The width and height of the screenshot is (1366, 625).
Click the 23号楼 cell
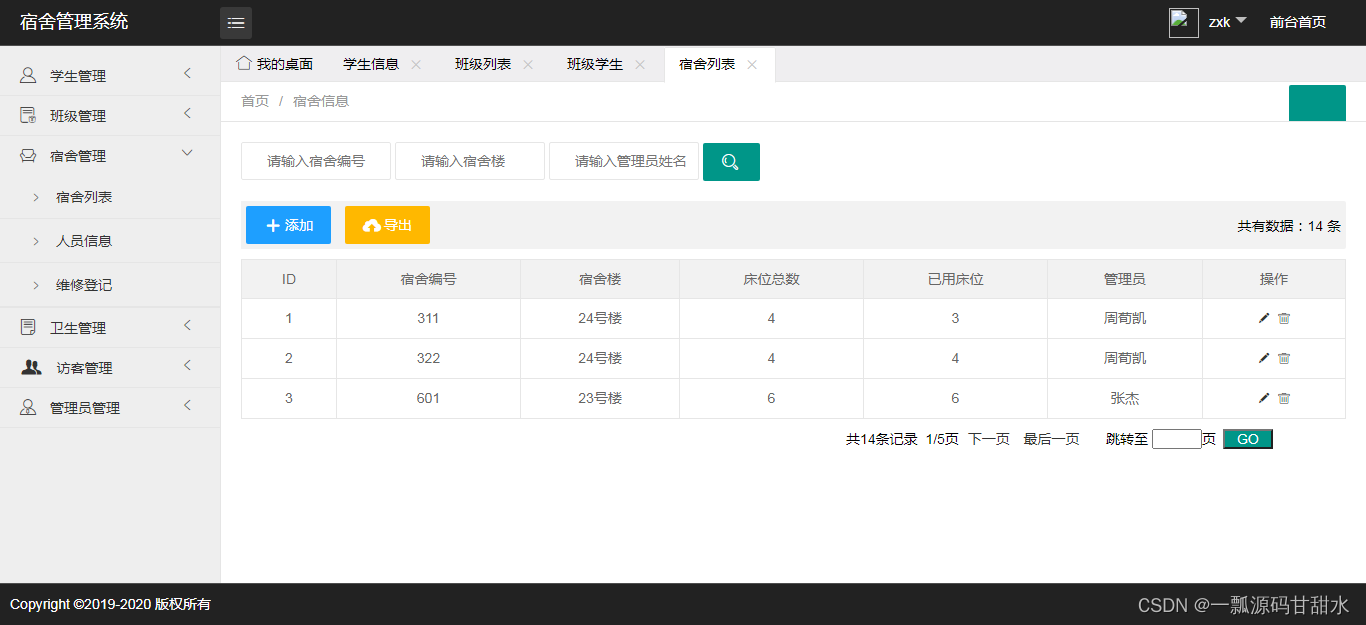point(600,398)
